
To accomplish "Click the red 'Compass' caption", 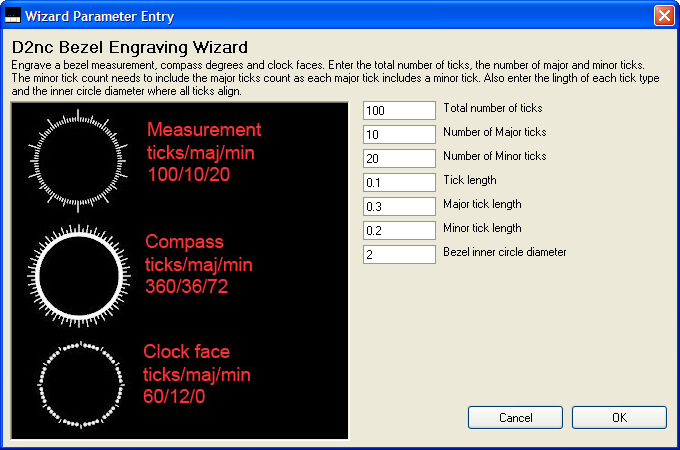I will click(184, 242).
